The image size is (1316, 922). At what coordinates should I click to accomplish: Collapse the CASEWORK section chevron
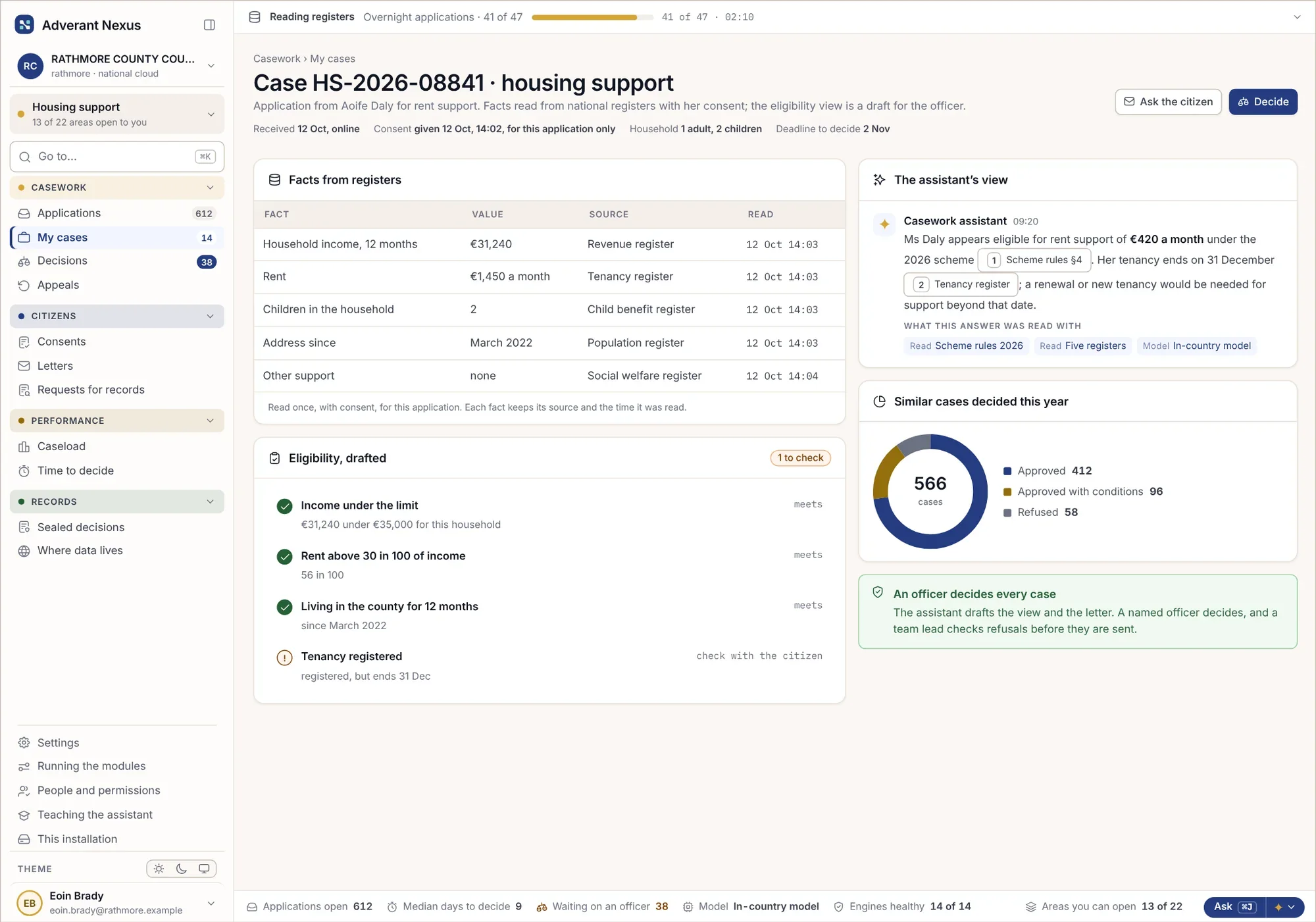coord(211,188)
